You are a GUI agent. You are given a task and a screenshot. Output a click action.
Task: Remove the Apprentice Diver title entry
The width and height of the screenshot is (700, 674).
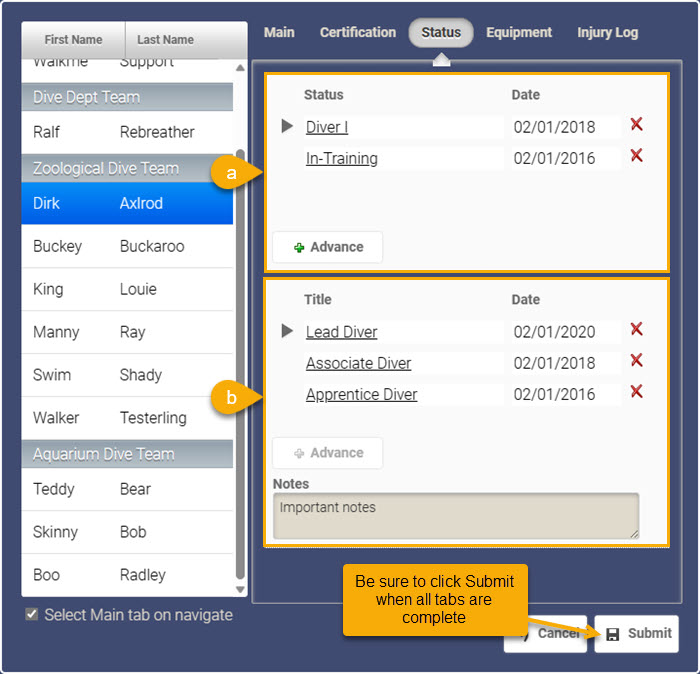[636, 391]
